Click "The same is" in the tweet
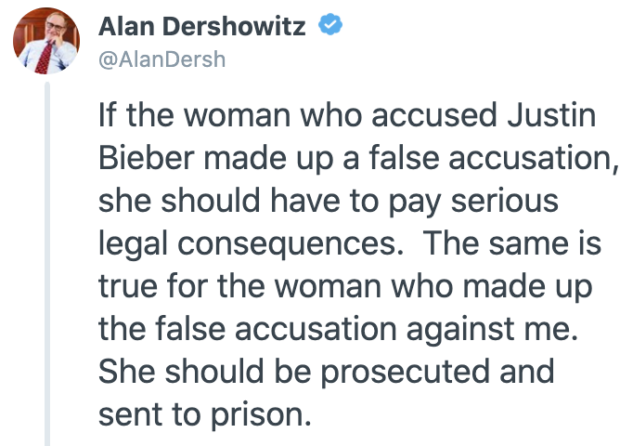 tap(513, 244)
